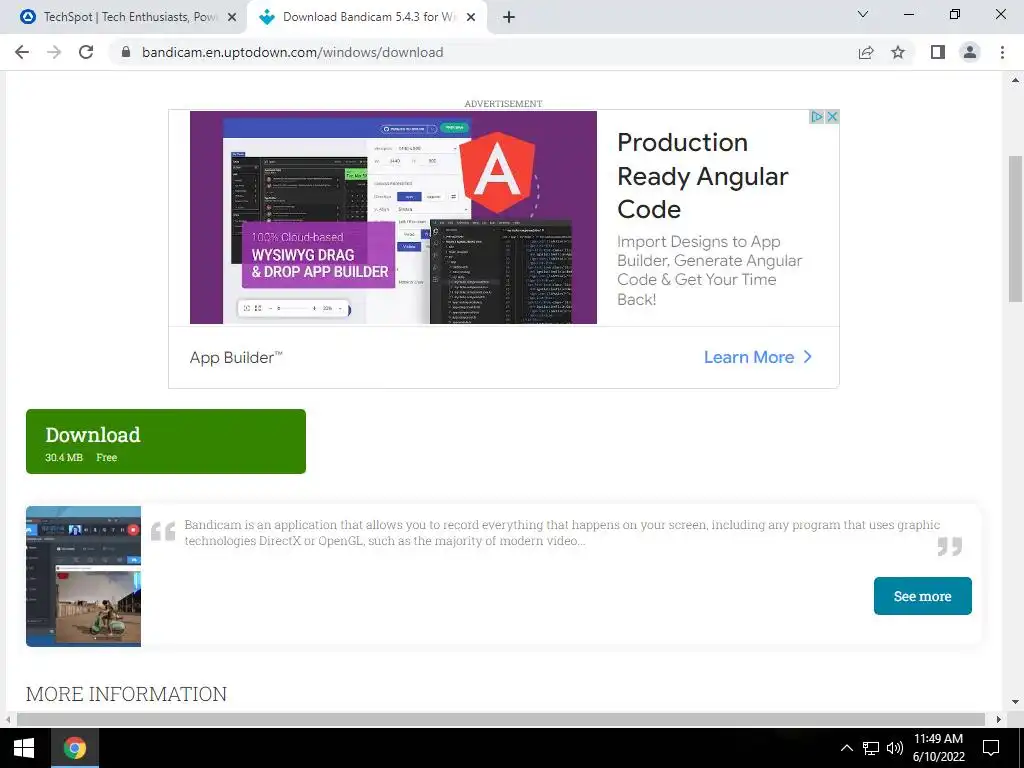The height and width of the screenshot is (768, 1024).
Task: Click the Bandicam description text
Action: (562, 532)
